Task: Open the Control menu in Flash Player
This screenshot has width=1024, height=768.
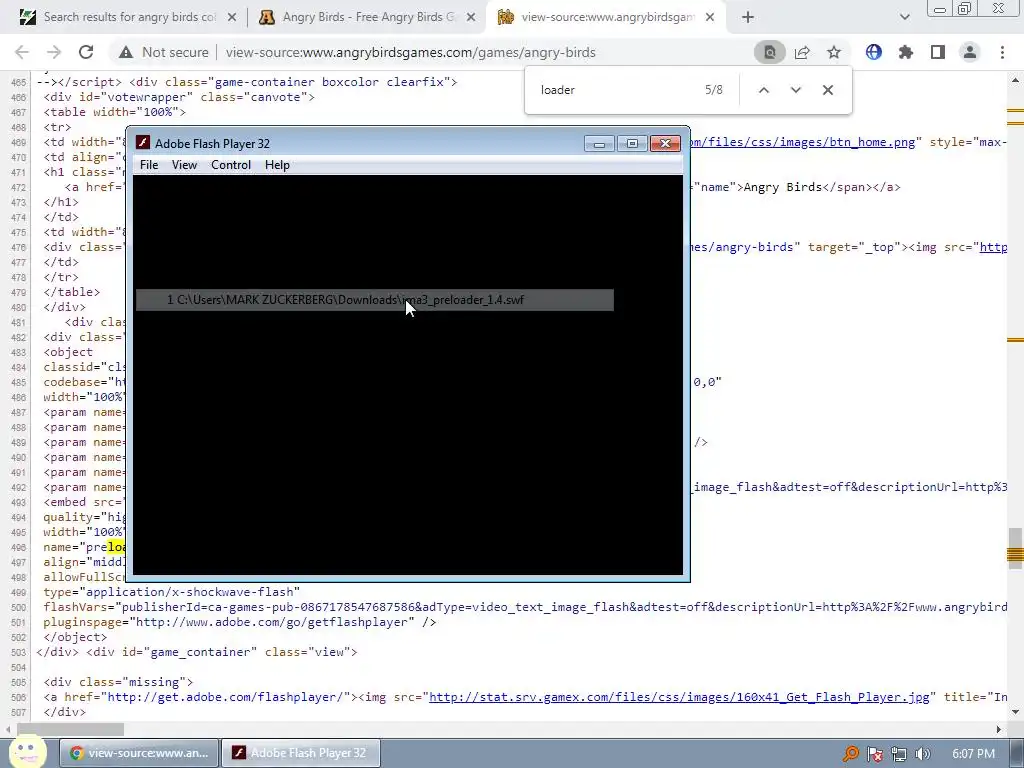Action: pyautogui.click(x=231, y=165)
